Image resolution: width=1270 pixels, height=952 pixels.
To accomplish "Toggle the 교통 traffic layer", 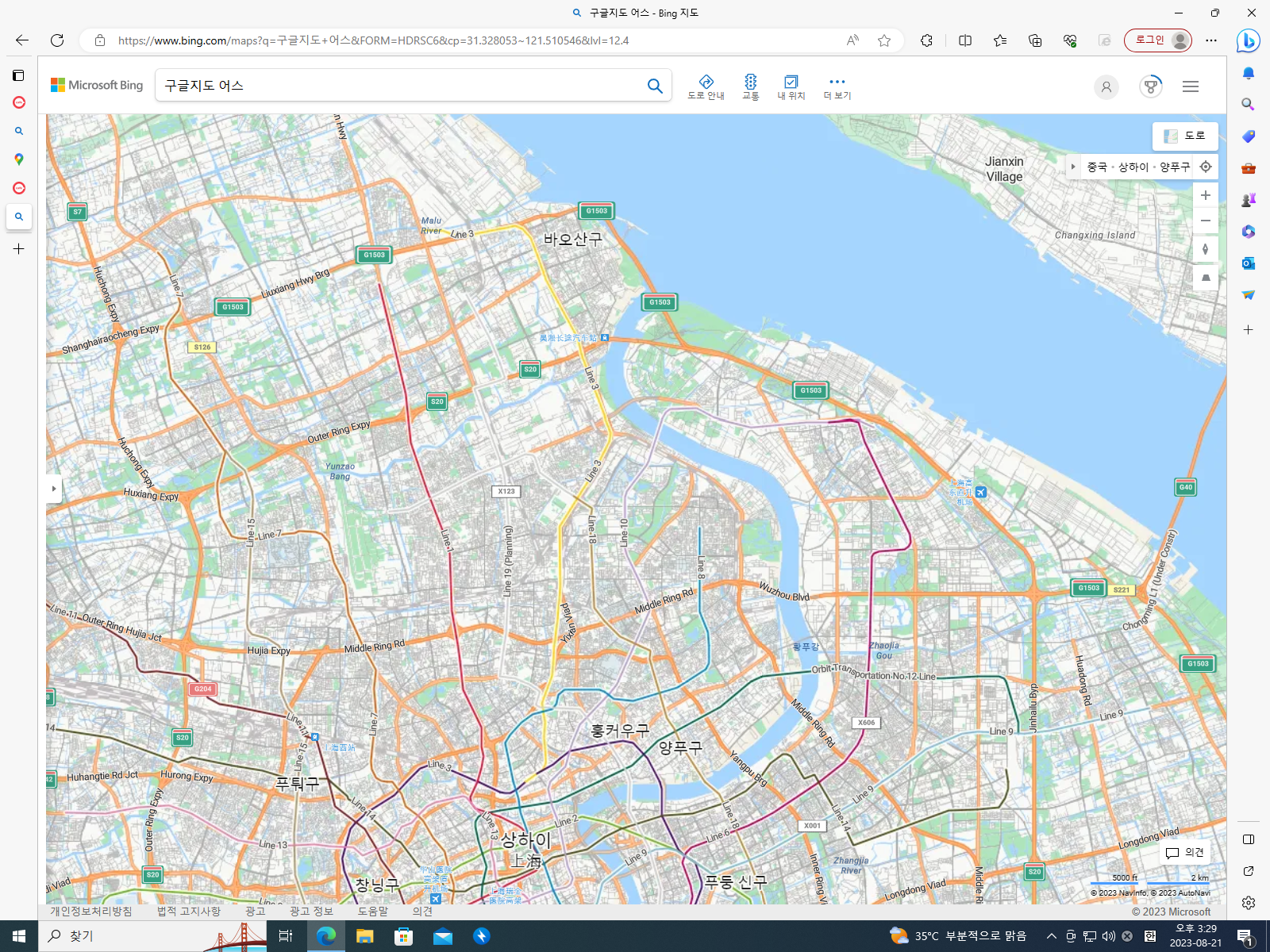I will 750,86.
